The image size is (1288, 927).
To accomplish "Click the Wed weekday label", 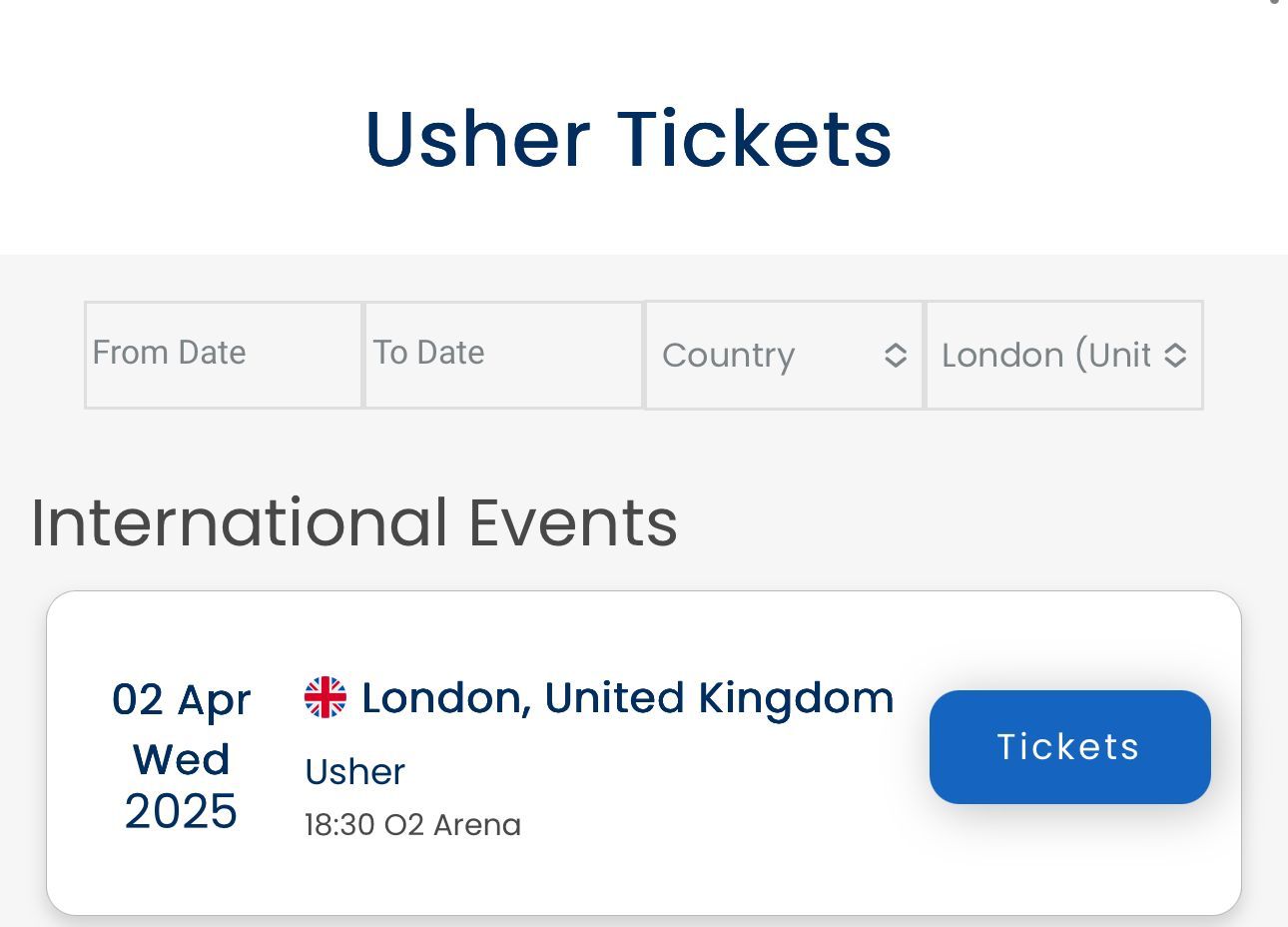I will [181, 759].
